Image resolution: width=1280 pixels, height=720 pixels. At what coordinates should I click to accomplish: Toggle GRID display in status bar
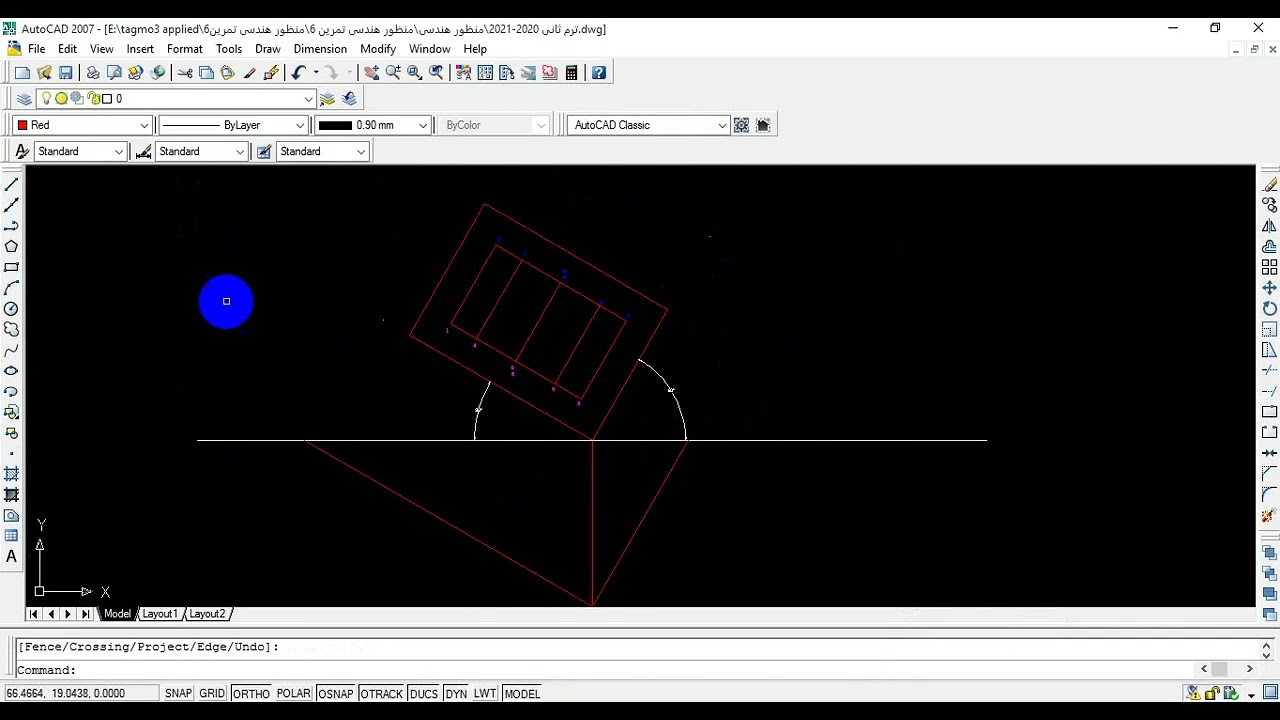click(x=212, y=693)
